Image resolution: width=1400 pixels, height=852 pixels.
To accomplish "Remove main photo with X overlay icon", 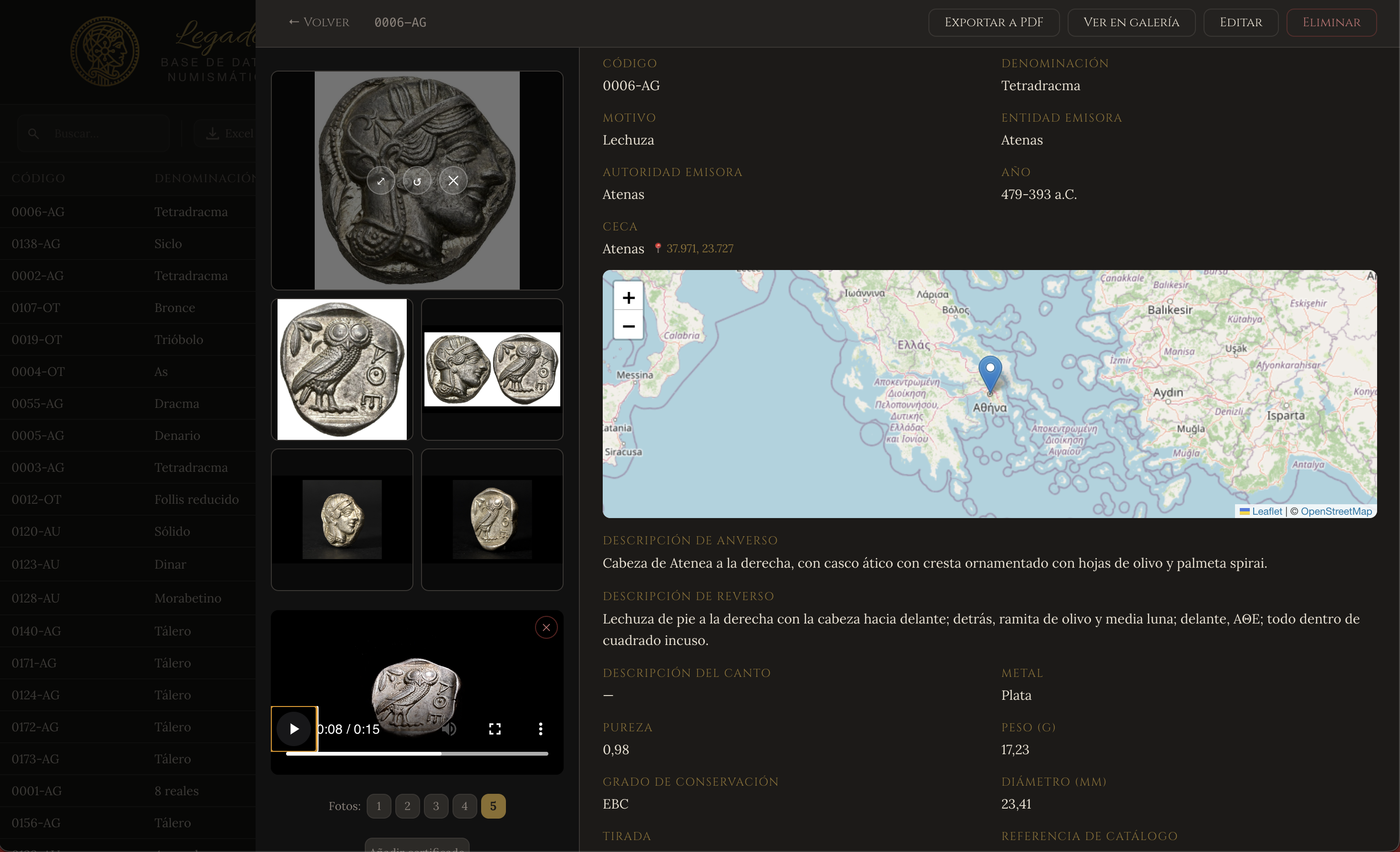I will tap(453, 181).
